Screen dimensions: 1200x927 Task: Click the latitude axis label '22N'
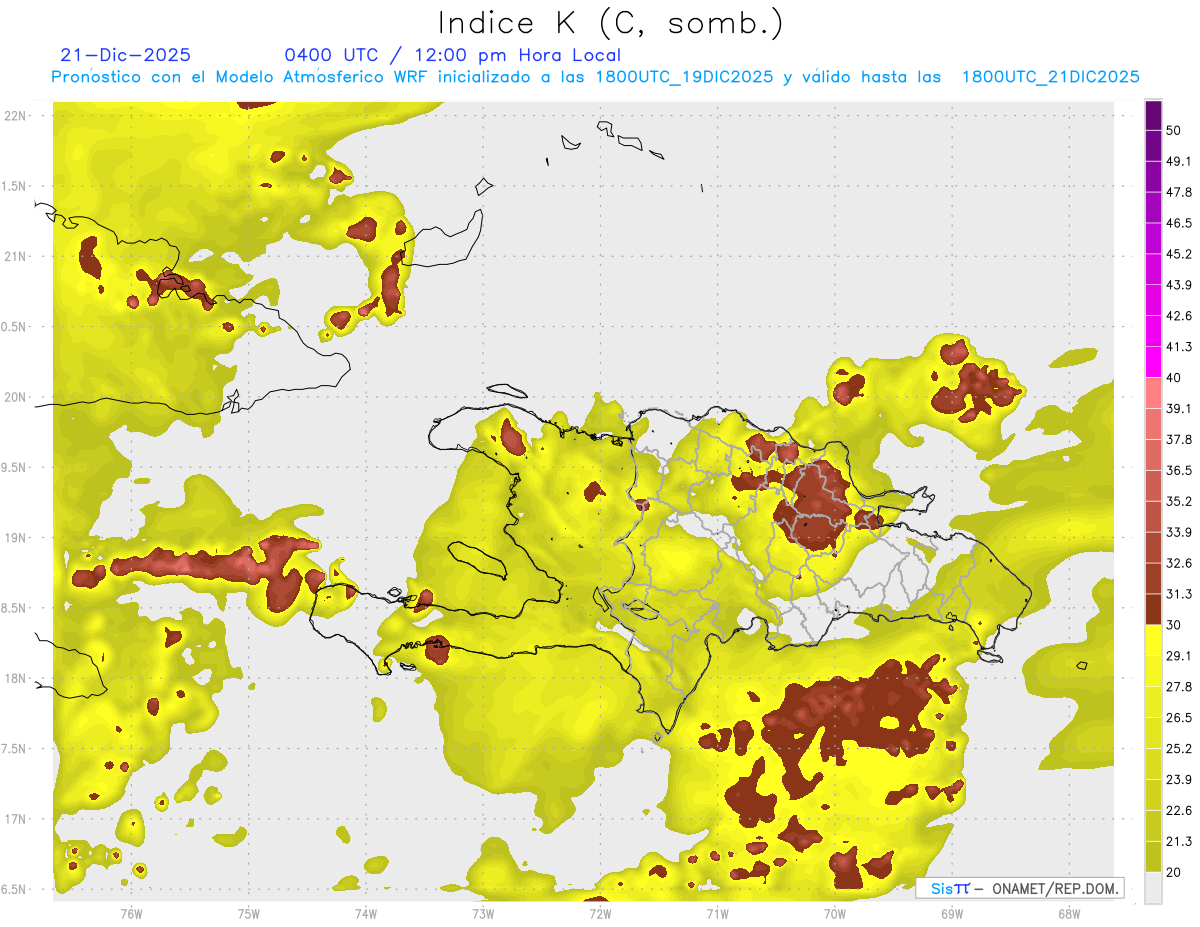coord(16,115)
